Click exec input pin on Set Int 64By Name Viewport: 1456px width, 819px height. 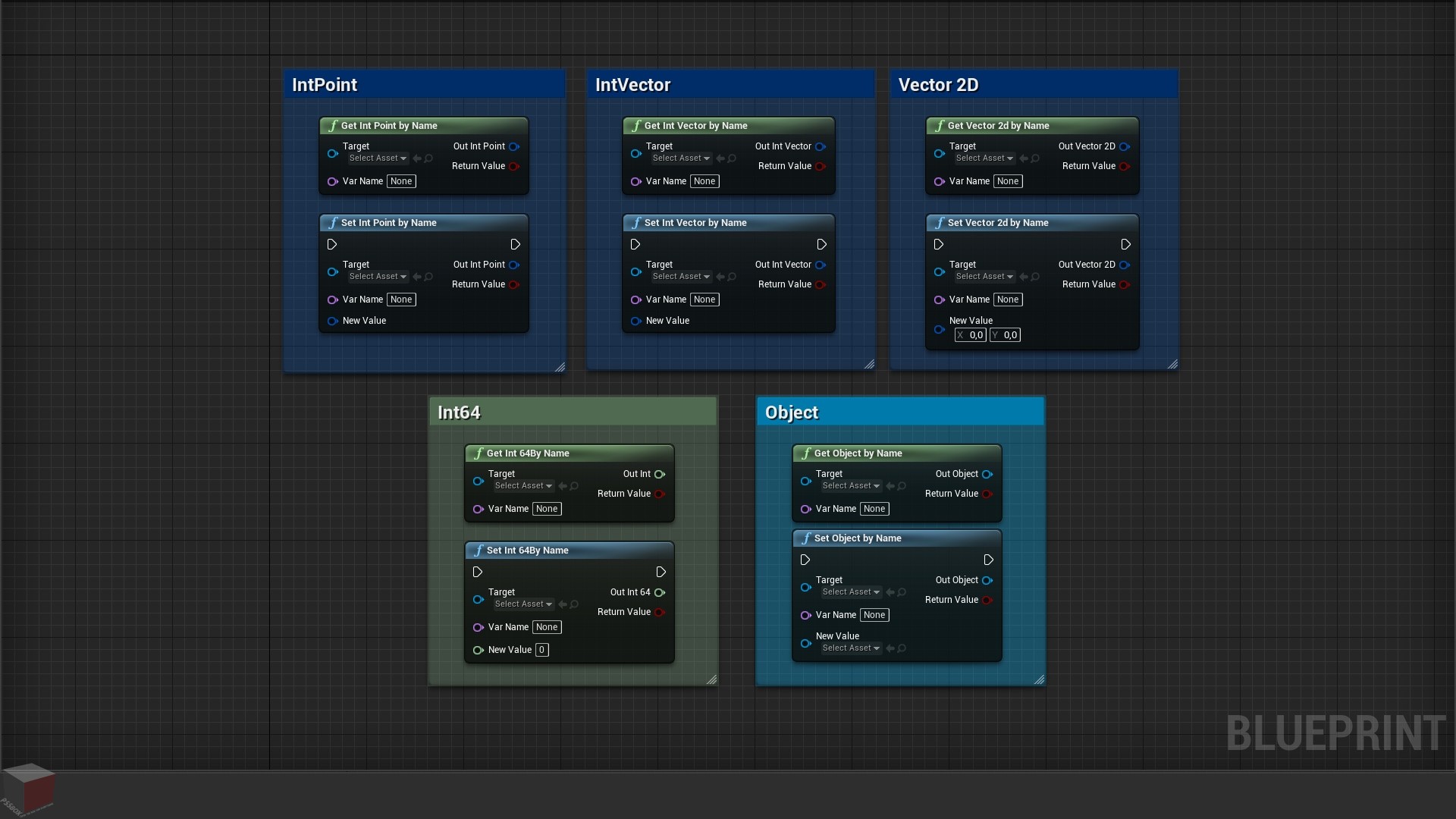click(x=477, y=572)
